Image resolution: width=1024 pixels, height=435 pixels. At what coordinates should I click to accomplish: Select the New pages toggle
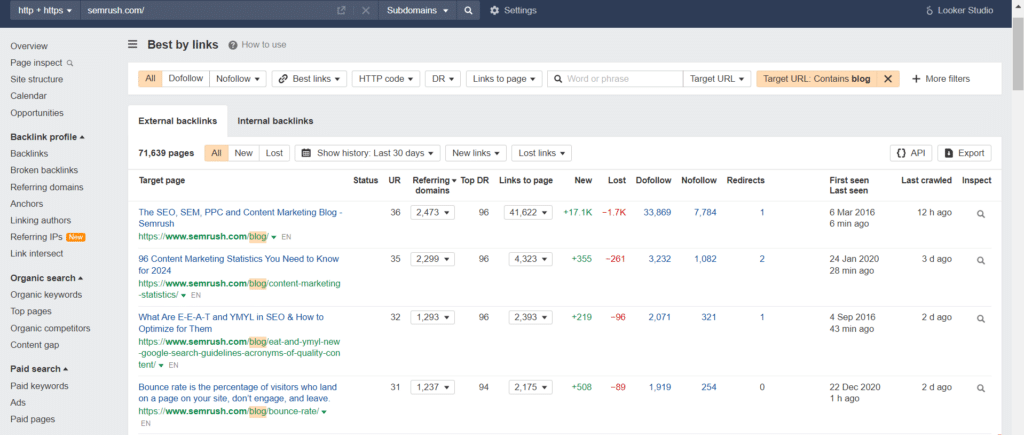click(x=244, y=153)
